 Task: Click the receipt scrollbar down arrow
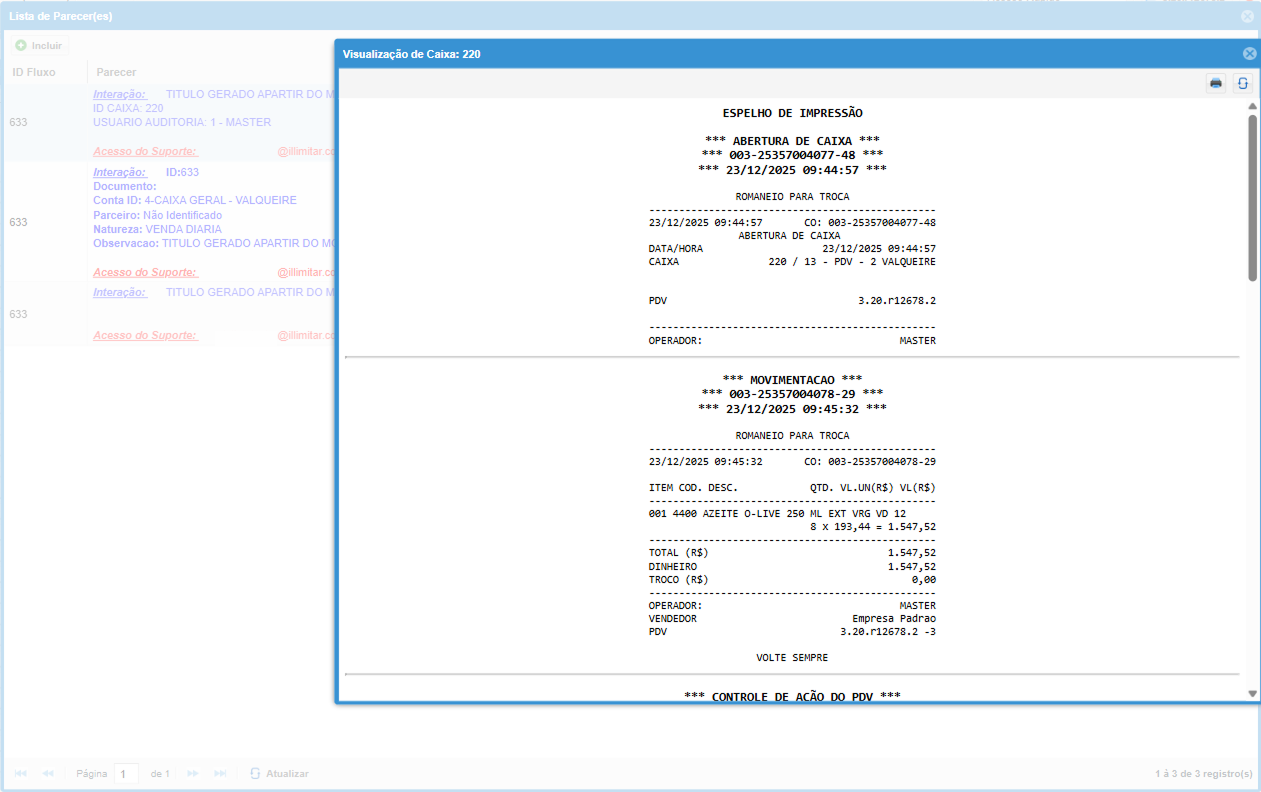pos(1252,693)
